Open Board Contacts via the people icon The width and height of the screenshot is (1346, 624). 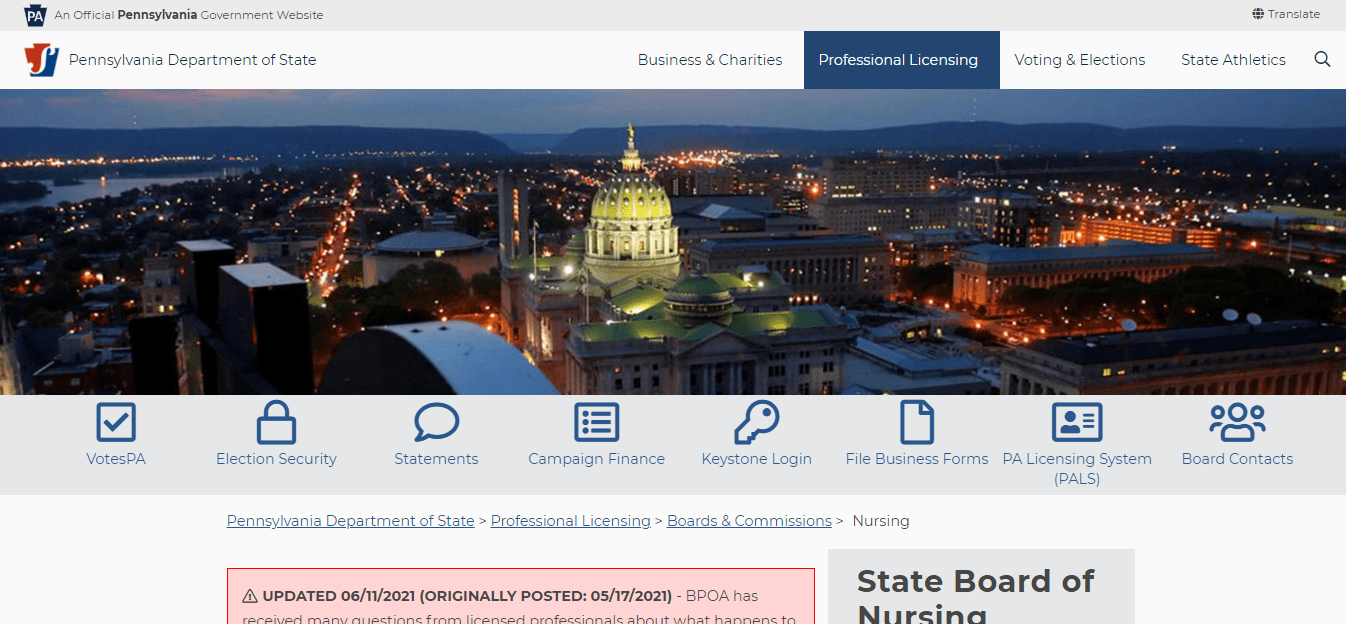1237,421
